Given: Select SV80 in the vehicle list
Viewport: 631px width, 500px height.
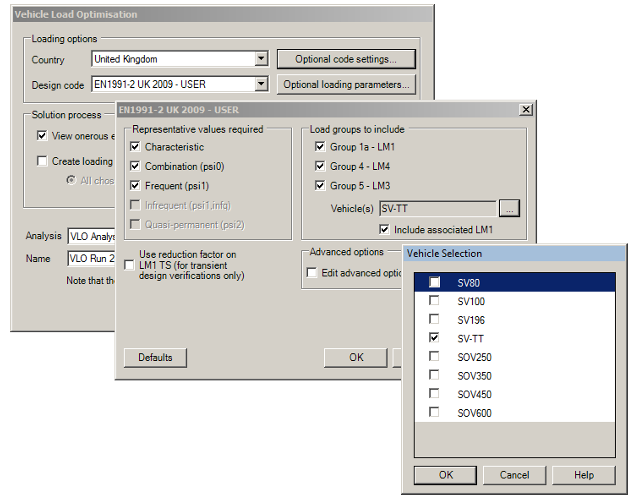Looking at the screenshot, I should coord(472,284).
